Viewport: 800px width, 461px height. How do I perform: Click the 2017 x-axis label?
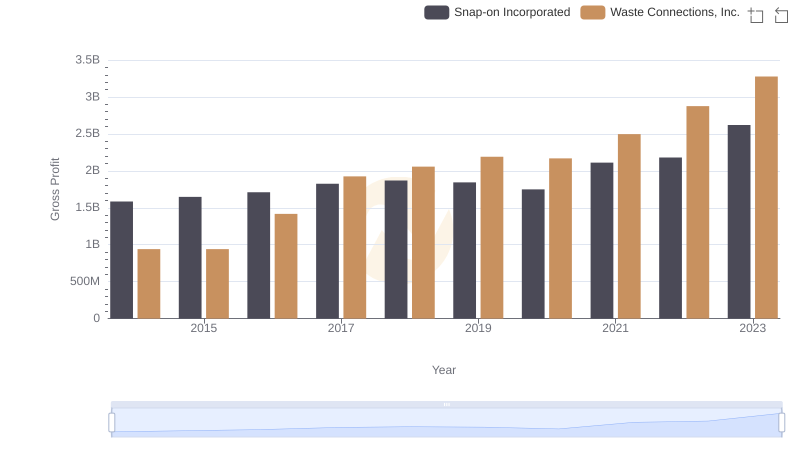[x=341, y=328]
